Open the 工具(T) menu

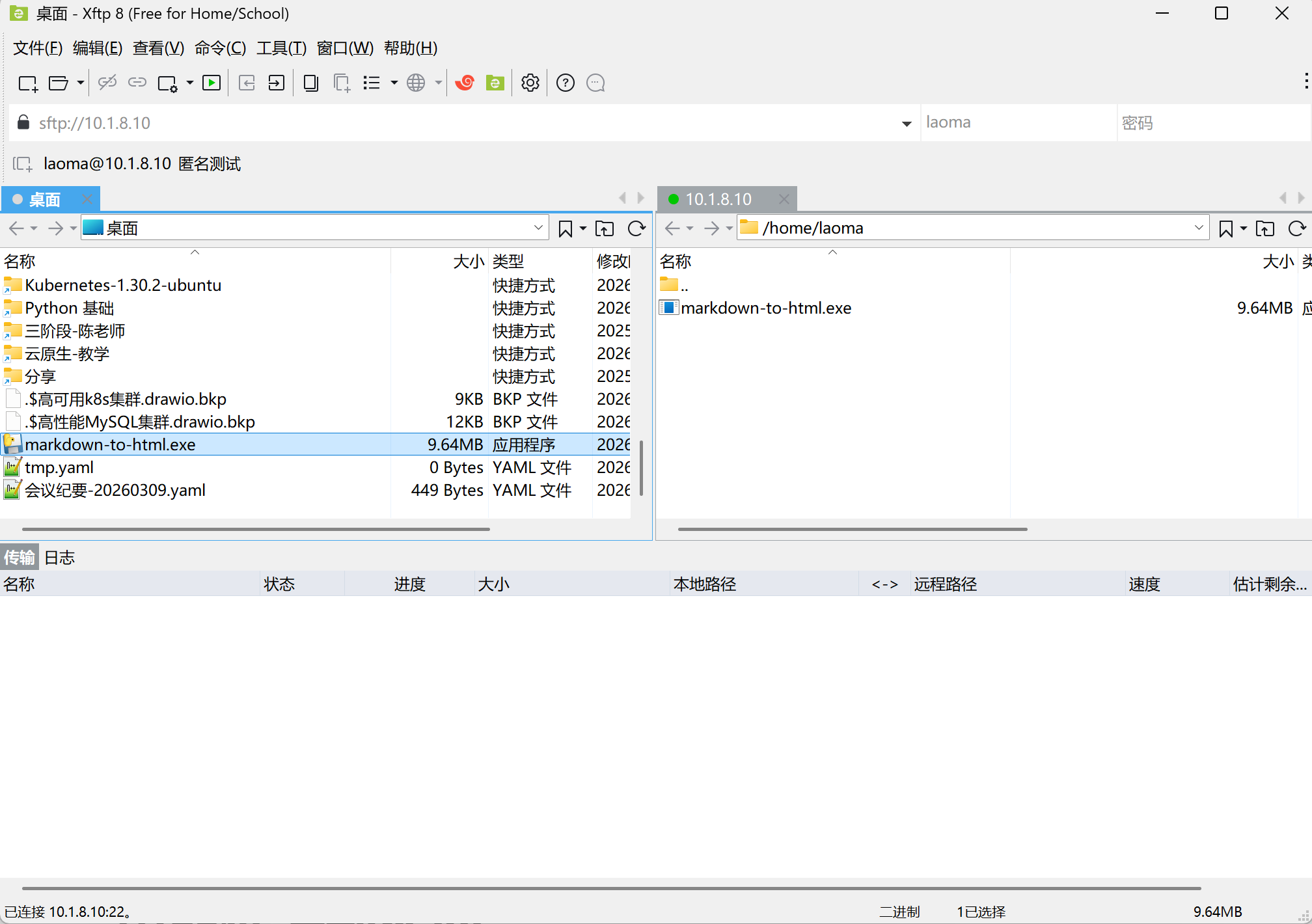[x=281, y=48]
